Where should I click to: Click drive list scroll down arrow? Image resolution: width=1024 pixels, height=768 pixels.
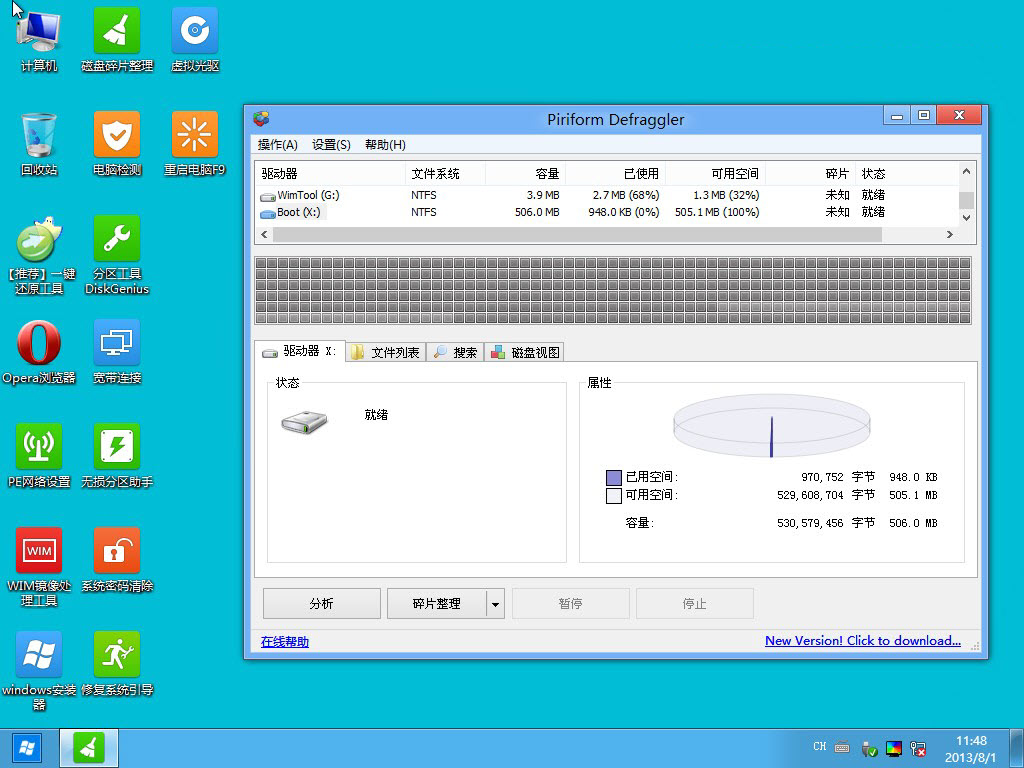967,218
